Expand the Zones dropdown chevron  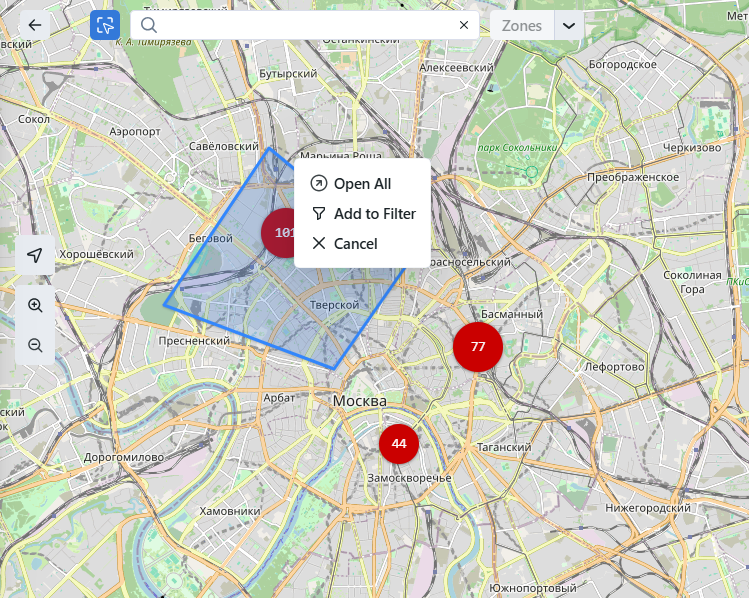(569, 26)
